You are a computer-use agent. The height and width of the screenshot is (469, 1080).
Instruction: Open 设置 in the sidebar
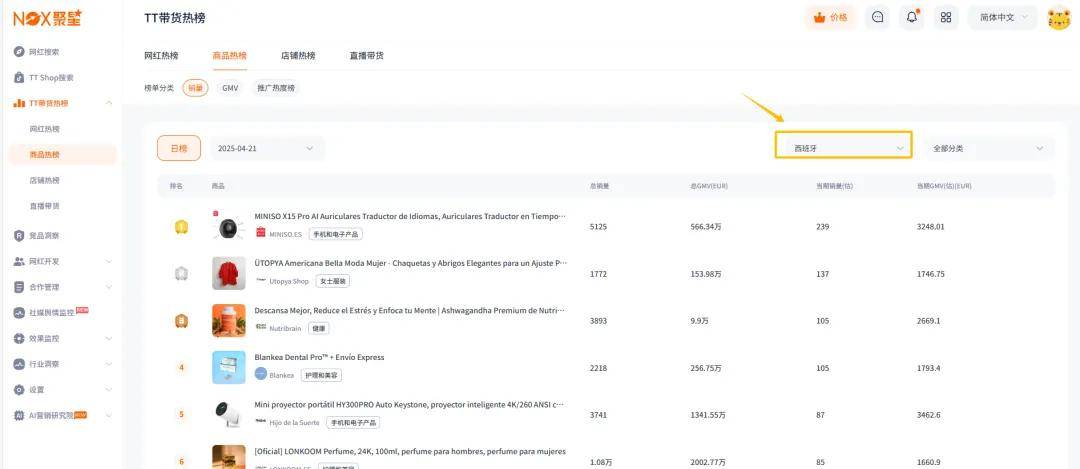point(36,389)
